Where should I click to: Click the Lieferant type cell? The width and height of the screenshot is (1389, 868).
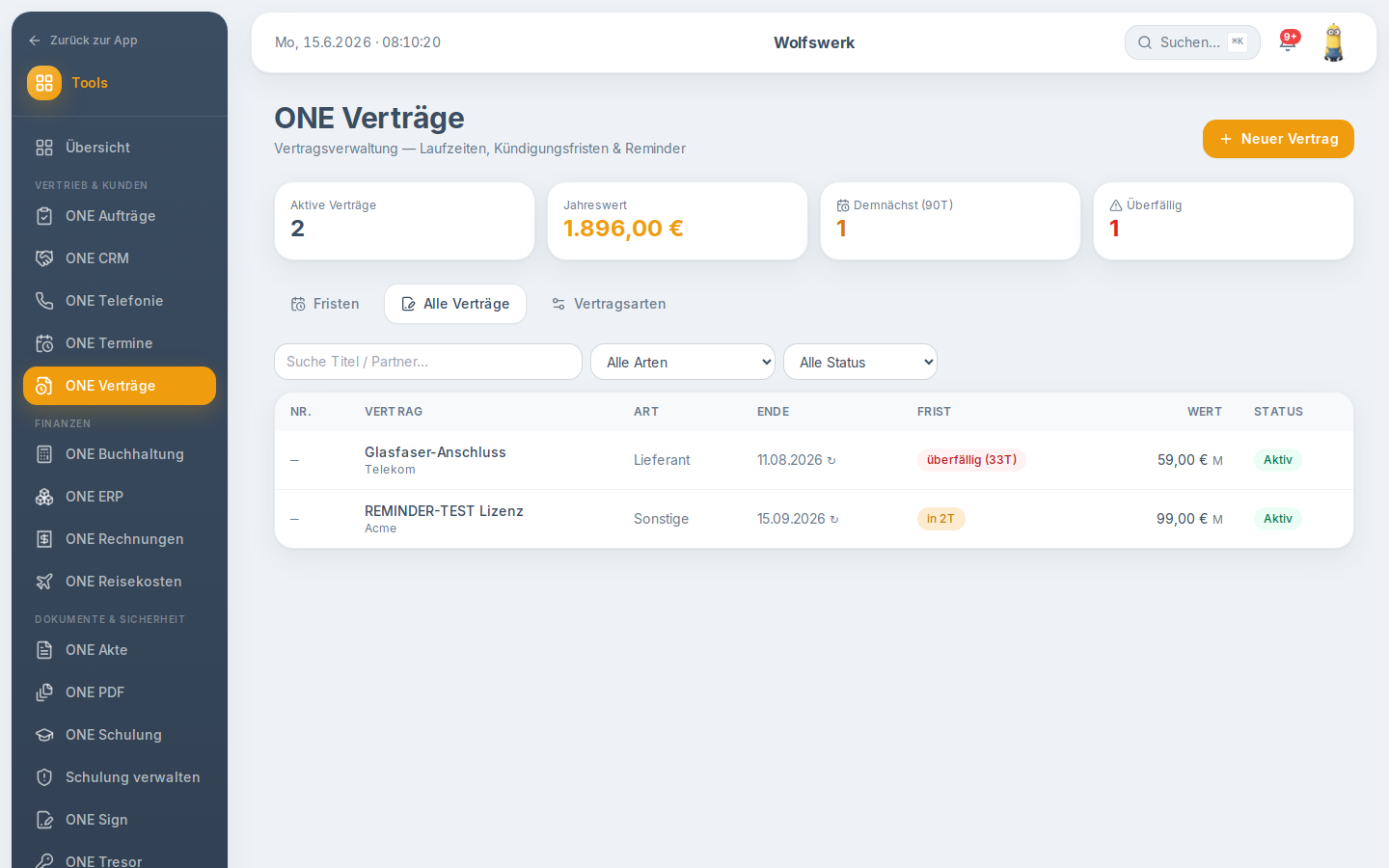tap(662, 460)
